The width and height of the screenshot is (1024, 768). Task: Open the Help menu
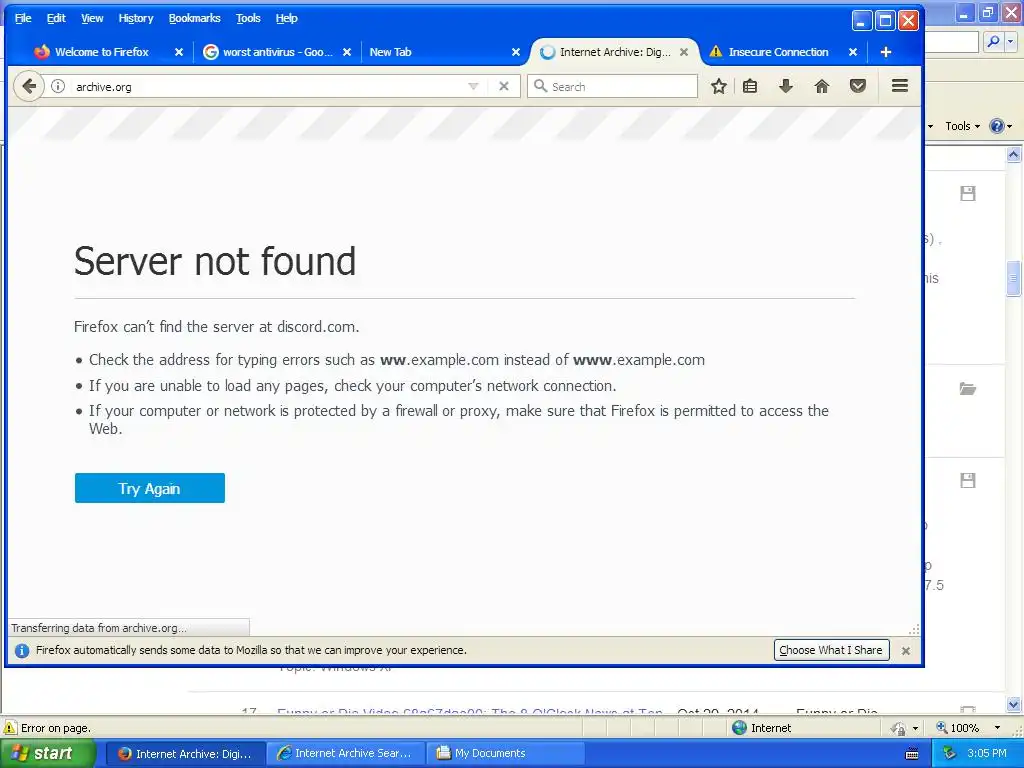click(x=287, y=18)
